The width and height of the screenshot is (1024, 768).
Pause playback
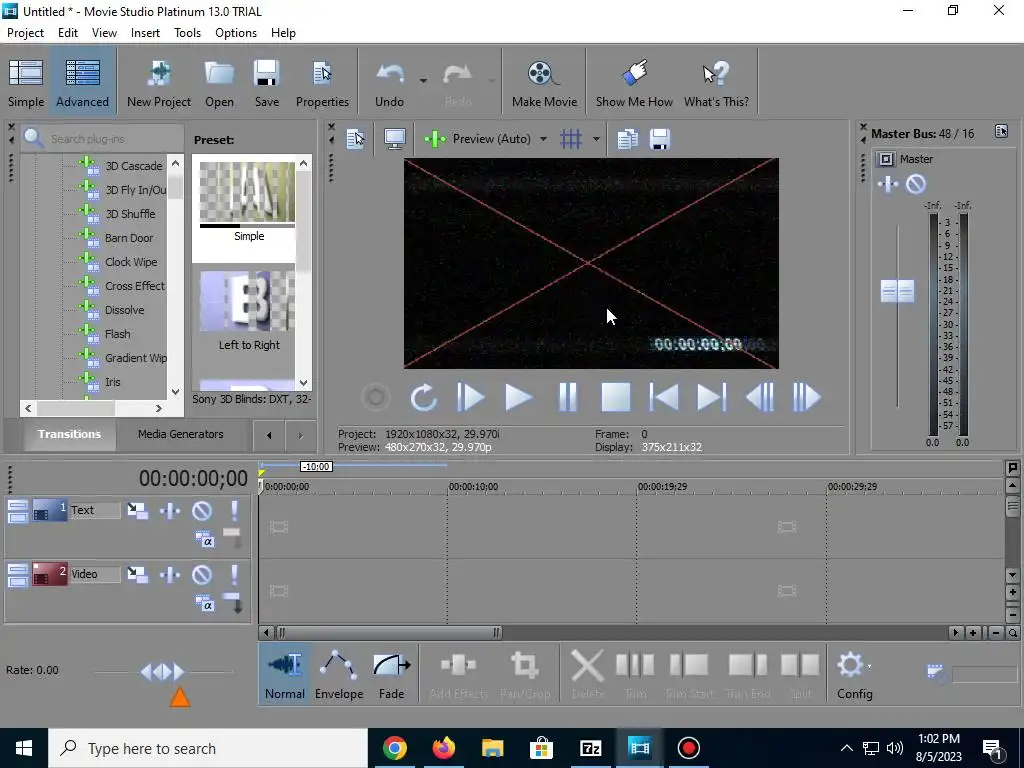[568, 397]
